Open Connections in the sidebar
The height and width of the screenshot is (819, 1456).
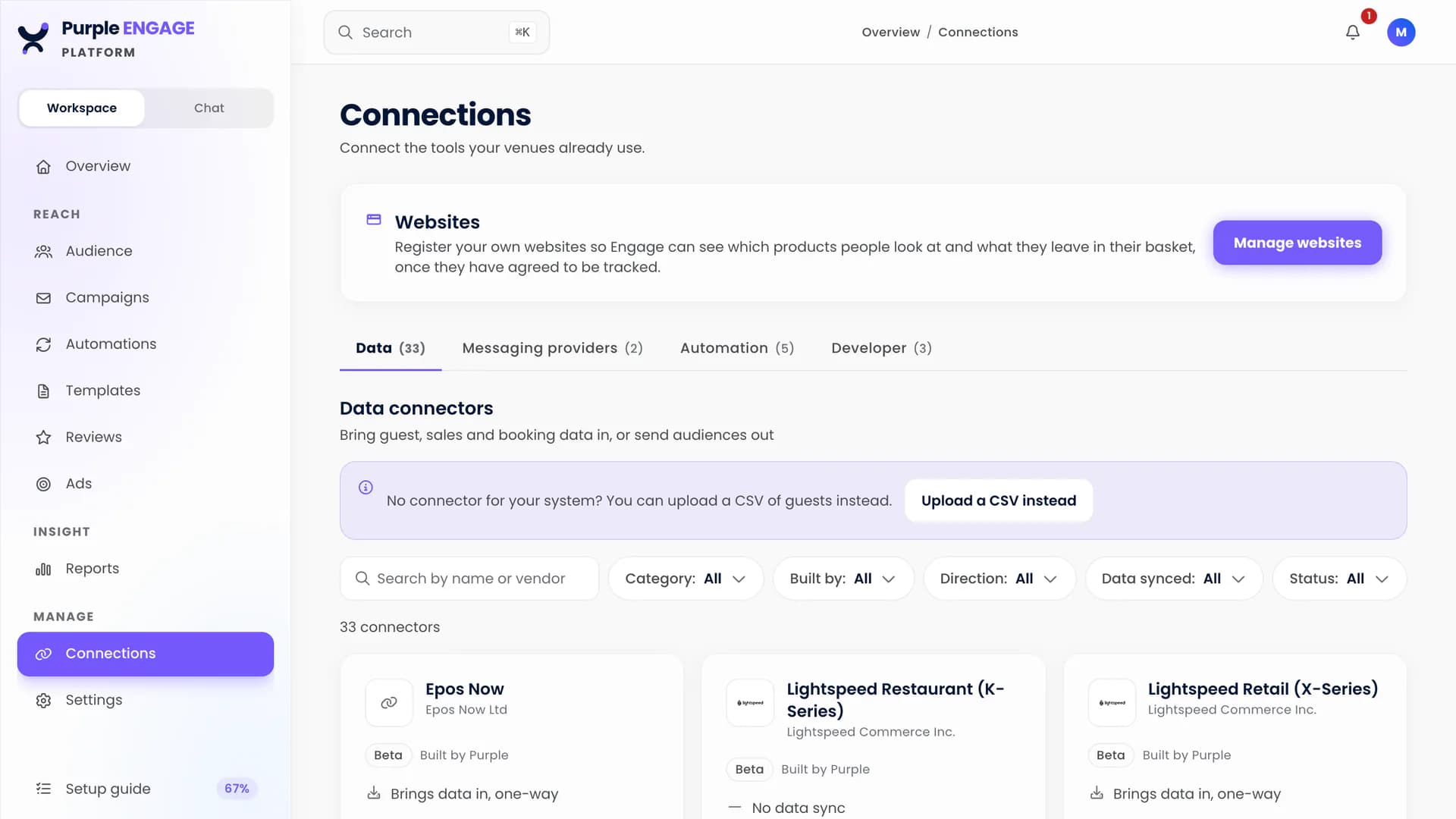pos(146,654)
